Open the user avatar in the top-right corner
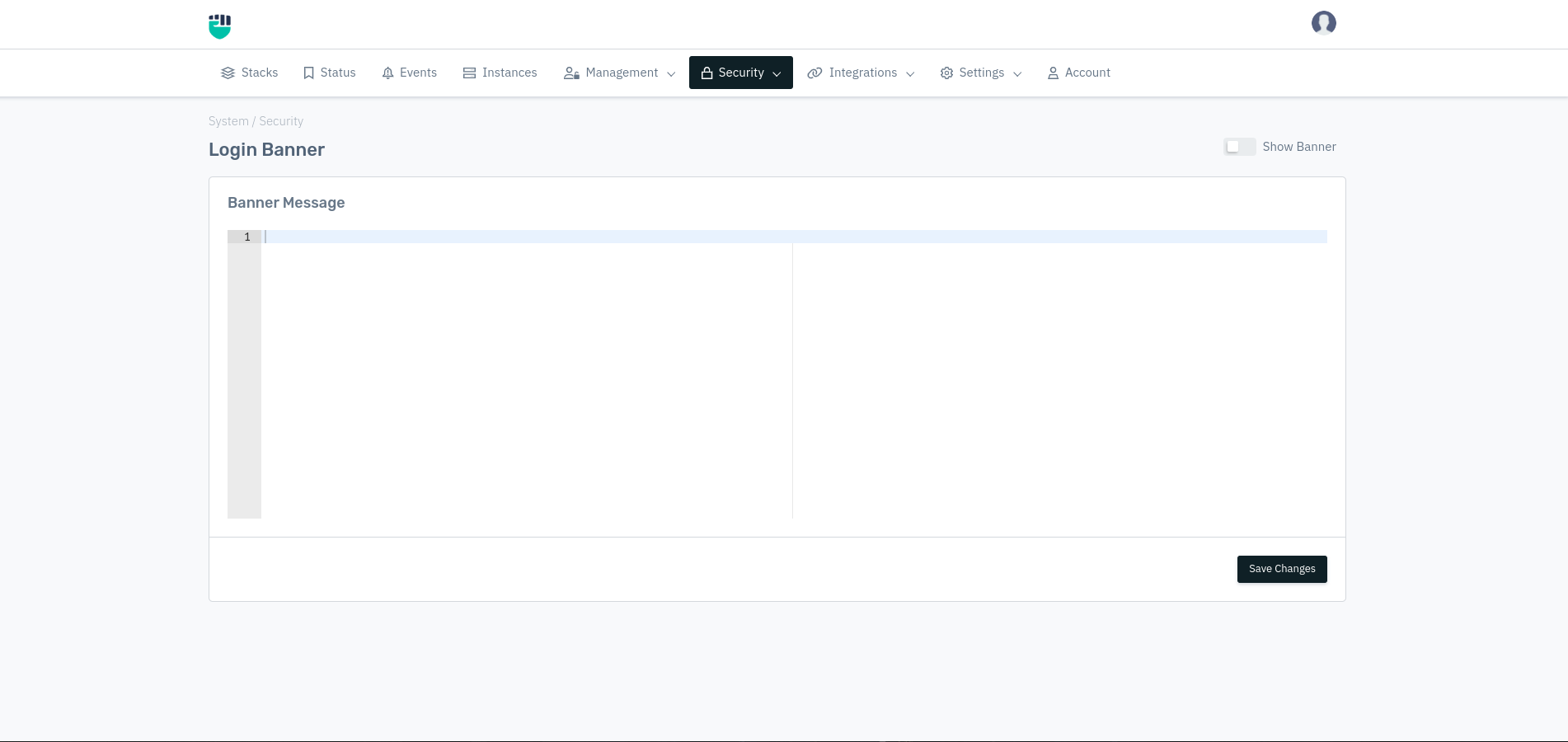This screenshot has height=742, width=1568. click(1323, 22)
